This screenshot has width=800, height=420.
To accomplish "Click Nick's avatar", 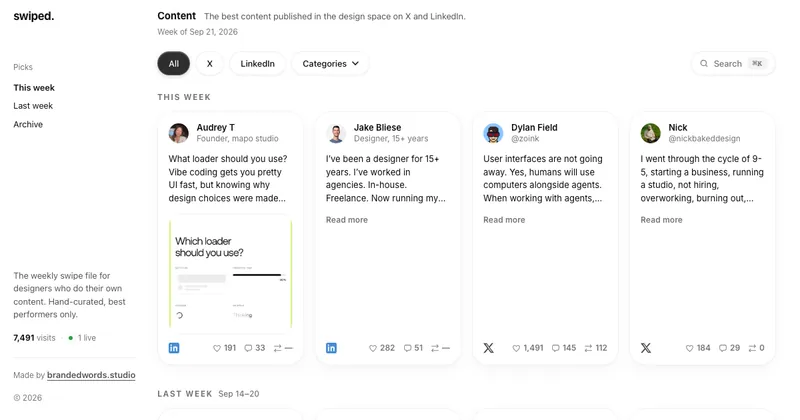I will pos(651,133).
